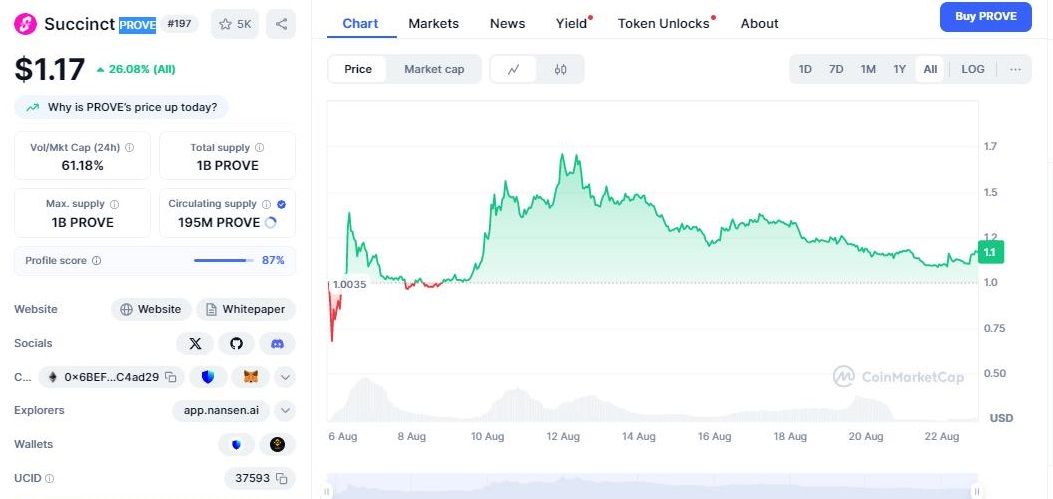Show info for Vol/Mkt Cap (24h)
The width and height of the screenshot is (1053, 499).
click(130, 148)
